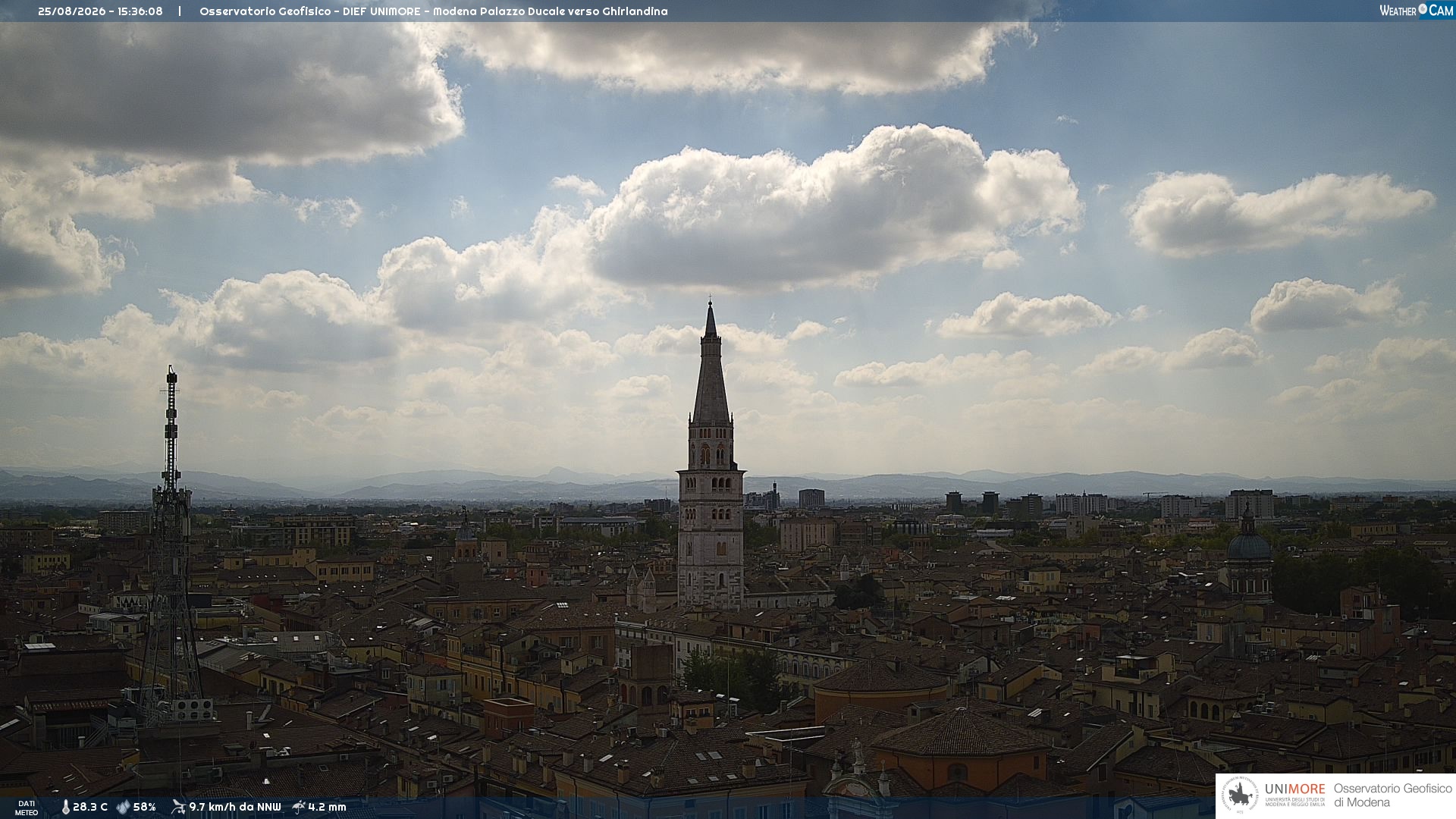Select the DATI METEO label
Image resolution: width=1456 pixels, height=819 pixels.
coord(27,808)
